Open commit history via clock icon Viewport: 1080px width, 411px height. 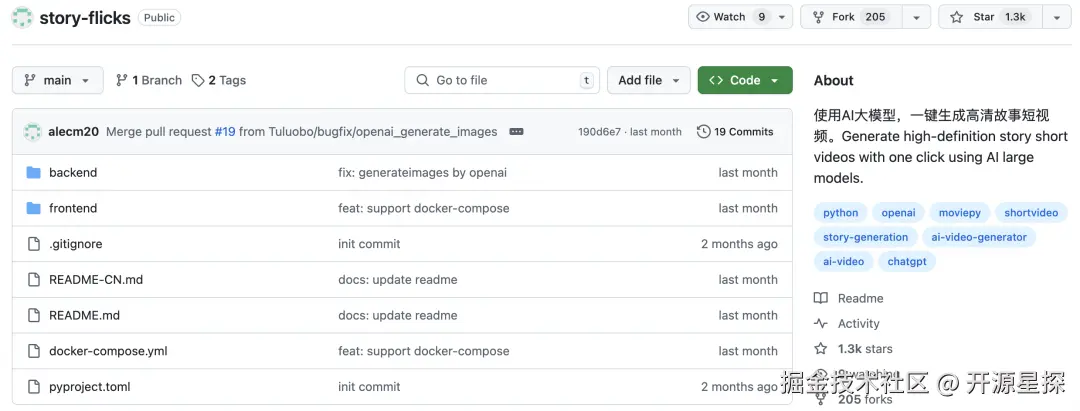(704, 132)
